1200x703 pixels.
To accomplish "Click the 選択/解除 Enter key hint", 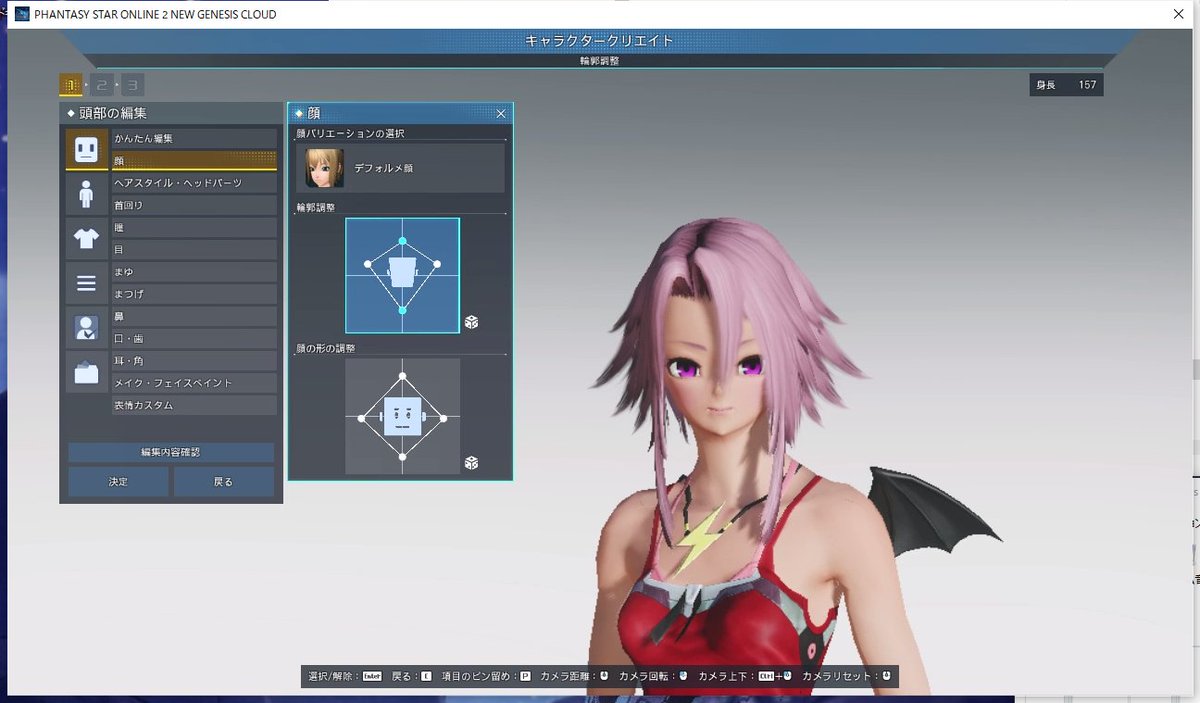I will 345,677.
